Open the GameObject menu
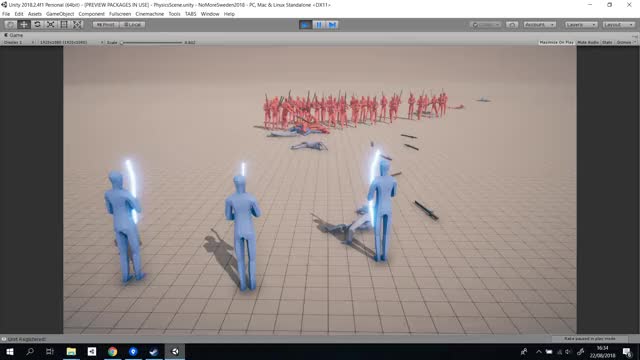This screenshot has width=640, height=360. pyautogui.click(x=60, y=14)
